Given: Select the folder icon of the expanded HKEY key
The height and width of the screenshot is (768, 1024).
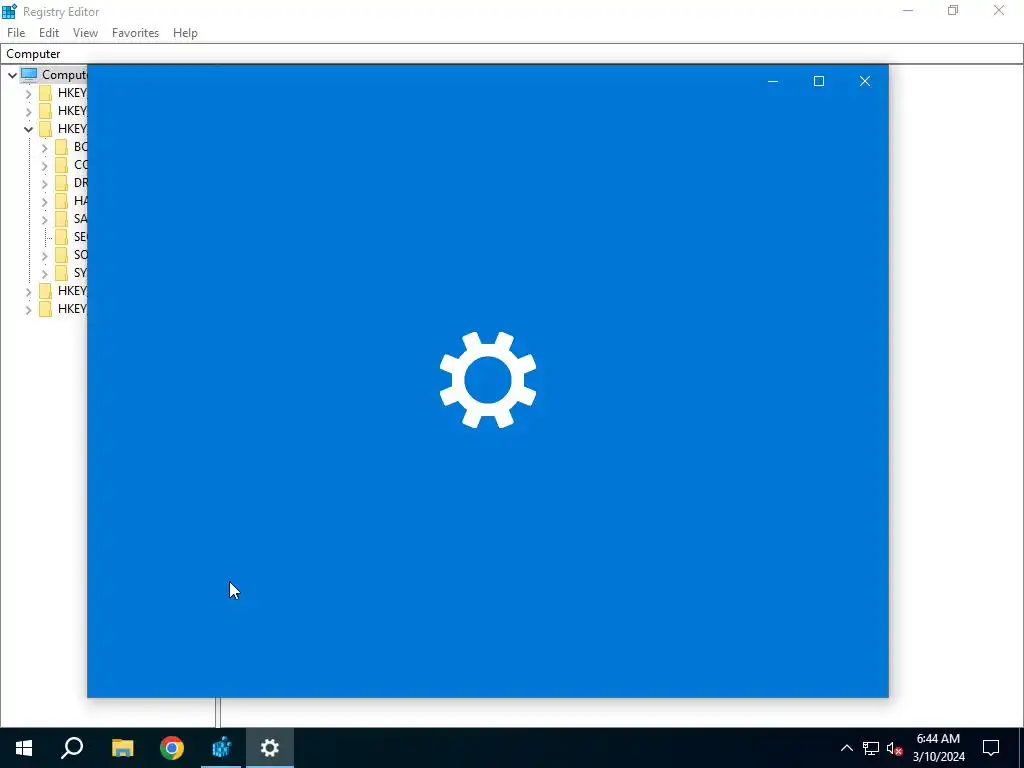Looking at the screenshot, I should 45,129.
